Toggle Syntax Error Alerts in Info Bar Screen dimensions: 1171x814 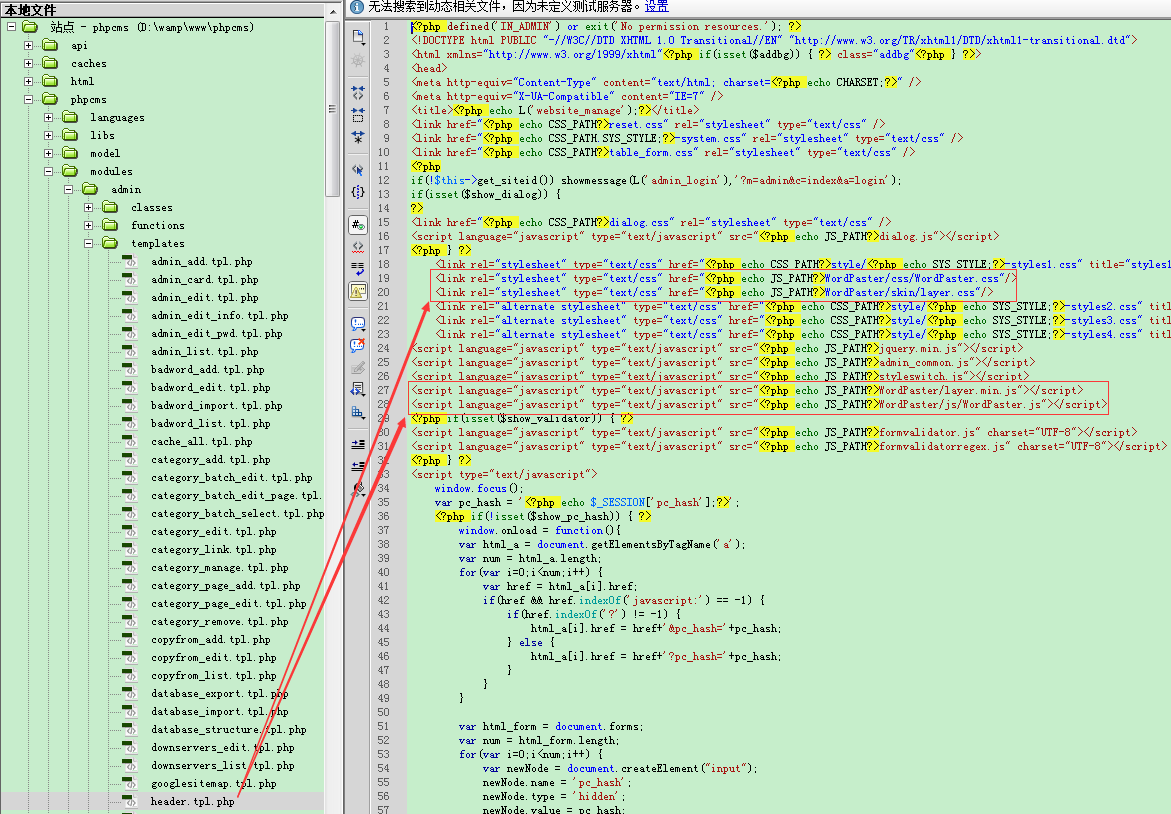click(x=358, y=291)
